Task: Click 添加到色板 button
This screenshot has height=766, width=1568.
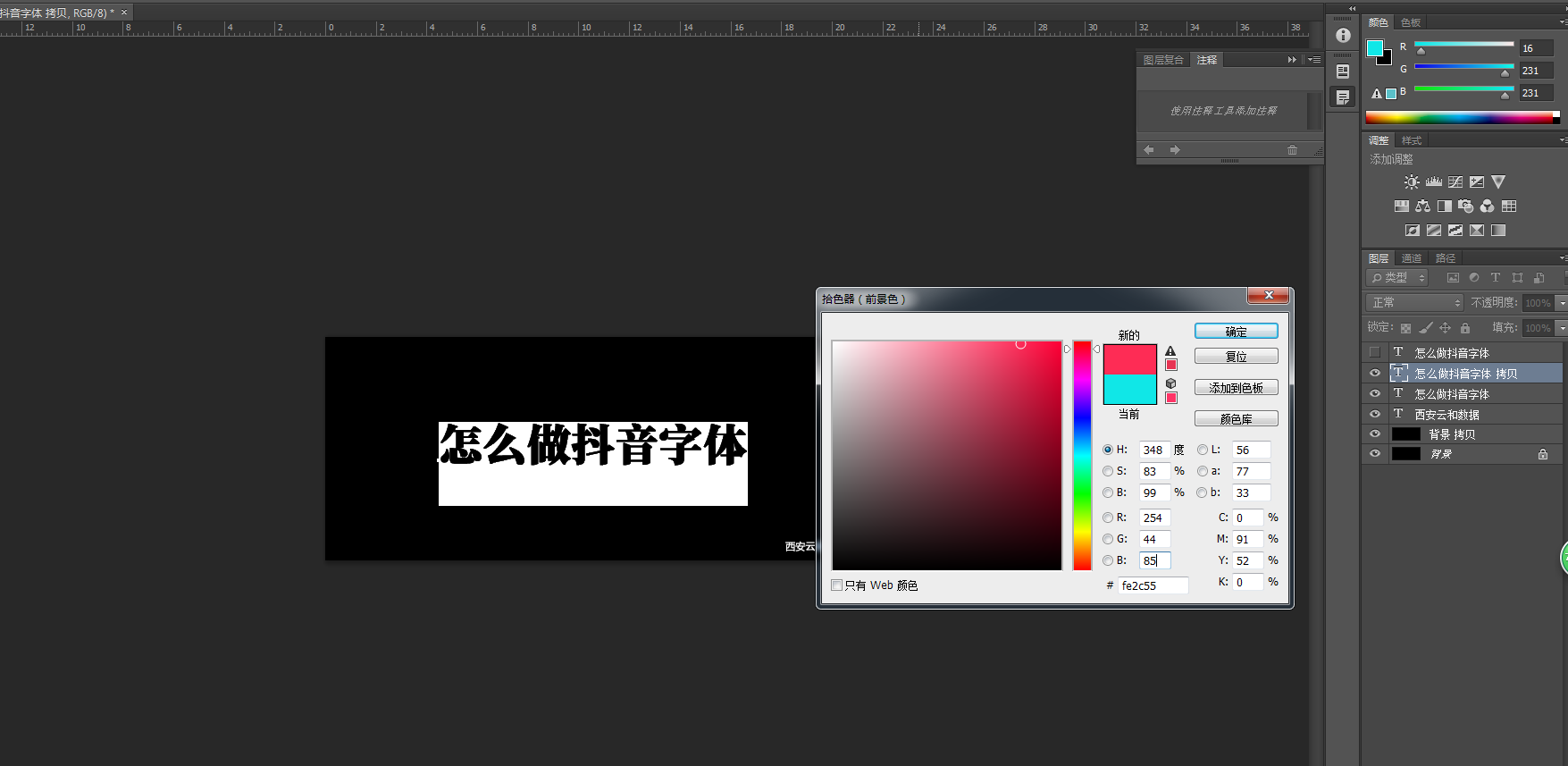Action: (x=1237, y=388)
